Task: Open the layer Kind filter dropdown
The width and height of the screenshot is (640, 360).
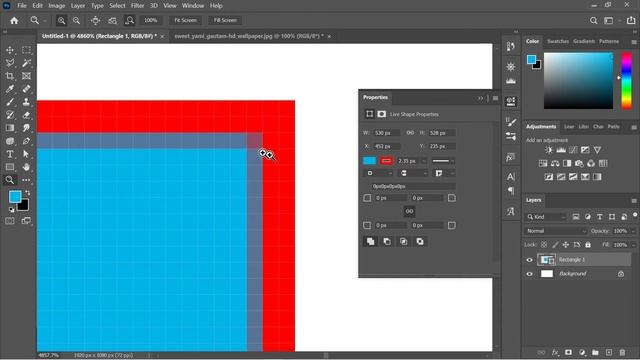Action: (545, 217)
